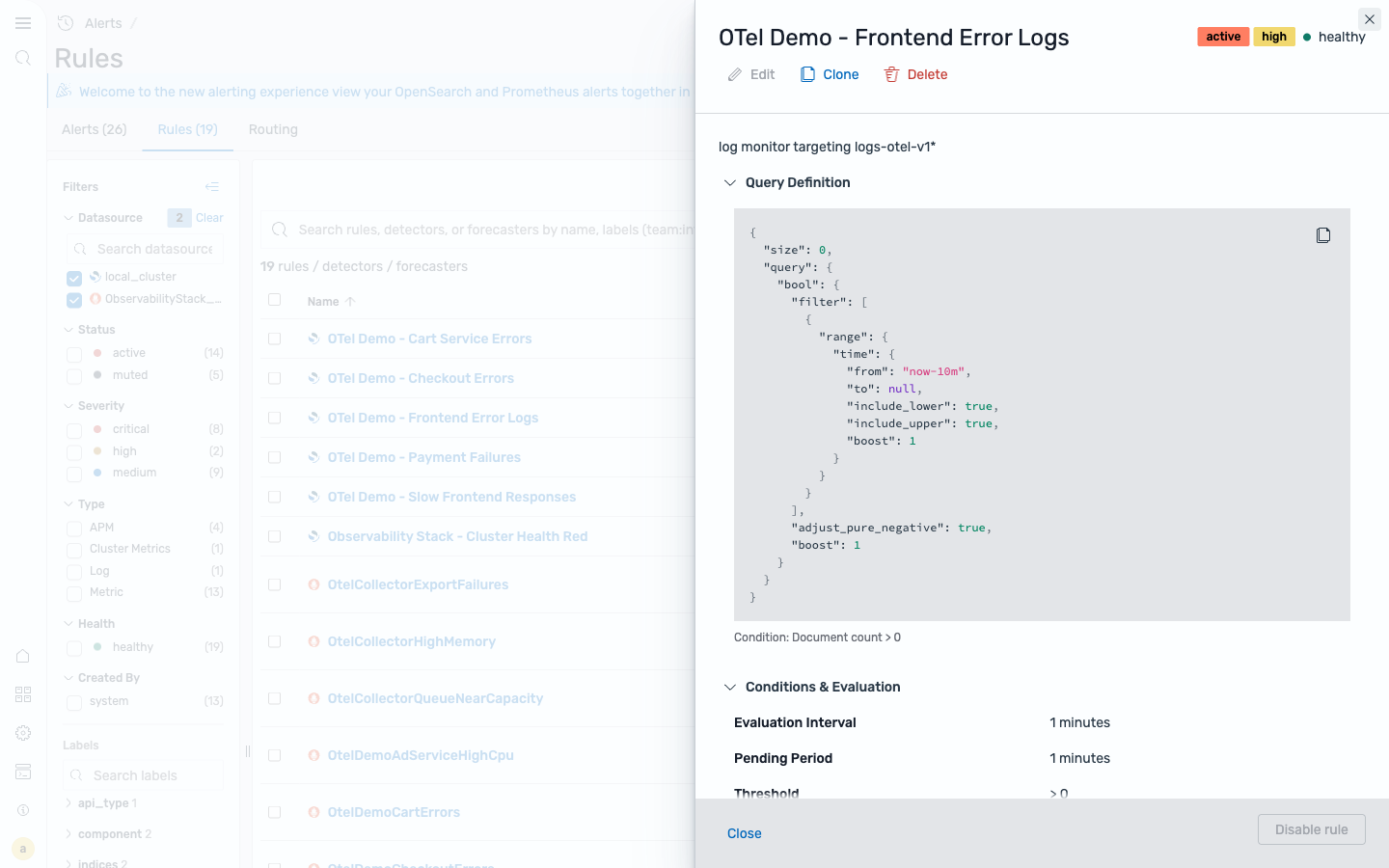Image resolution: width=1389 pixels, height=868 pixels.
Task: Focus the Search datasource field
Action: point(145,249)
